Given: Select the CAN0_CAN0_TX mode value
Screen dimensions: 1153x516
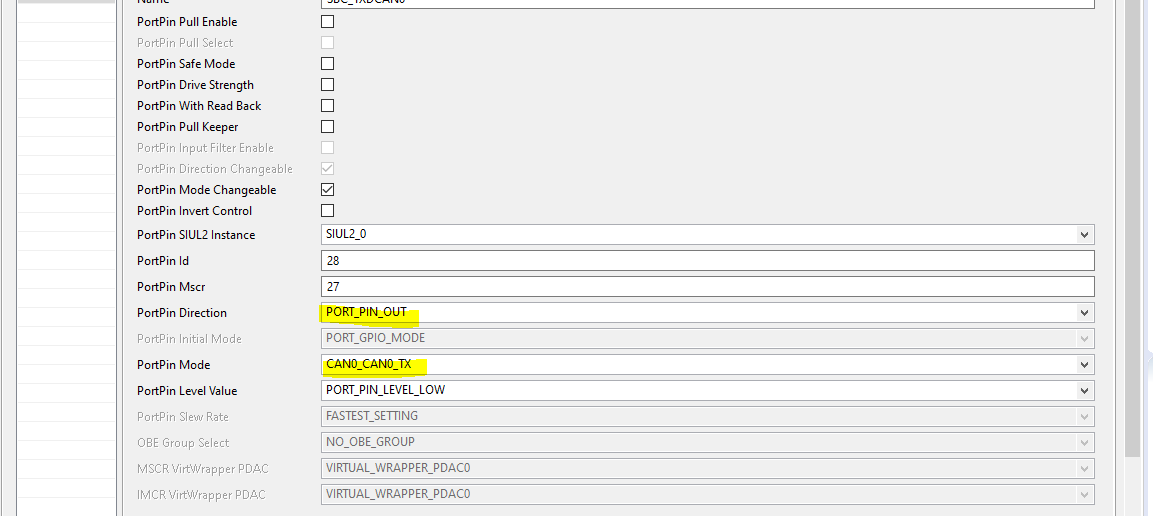Looking at the screenshot, I should point(368,365).
